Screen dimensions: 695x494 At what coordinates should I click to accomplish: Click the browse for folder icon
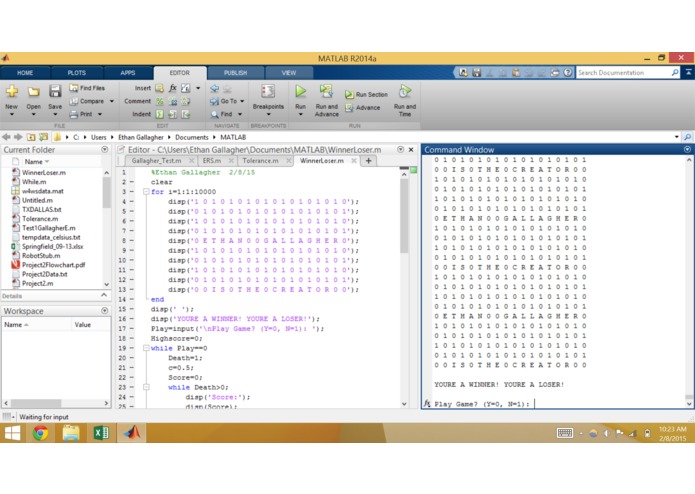coord(43,137)
